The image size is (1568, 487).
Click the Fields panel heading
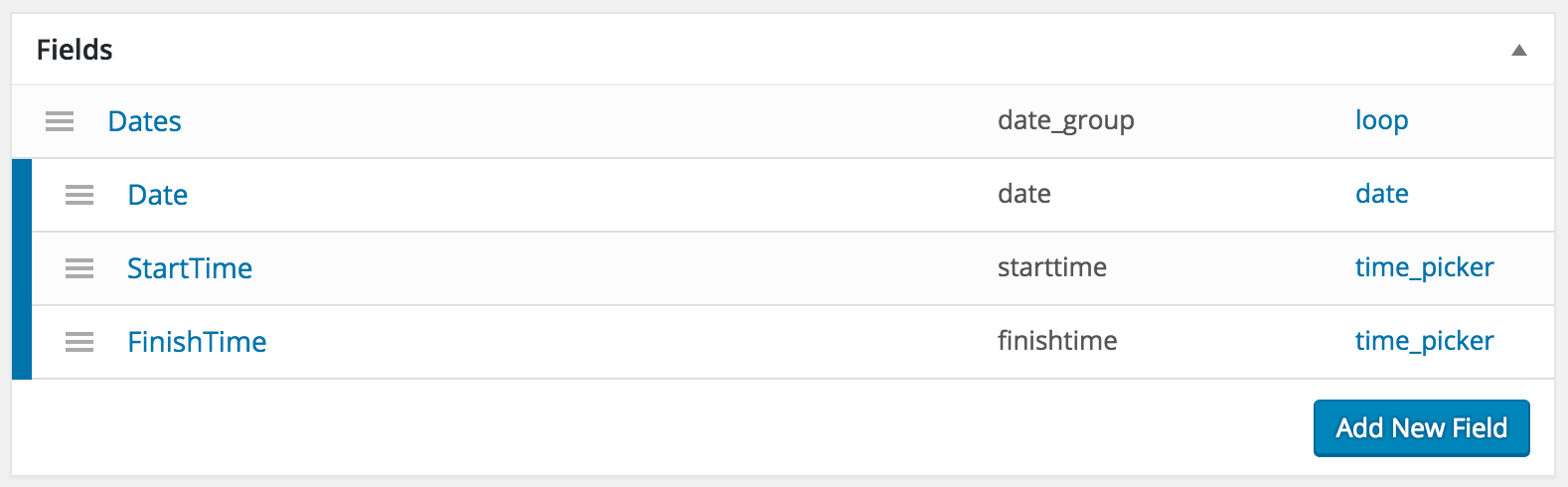[75, 50]
